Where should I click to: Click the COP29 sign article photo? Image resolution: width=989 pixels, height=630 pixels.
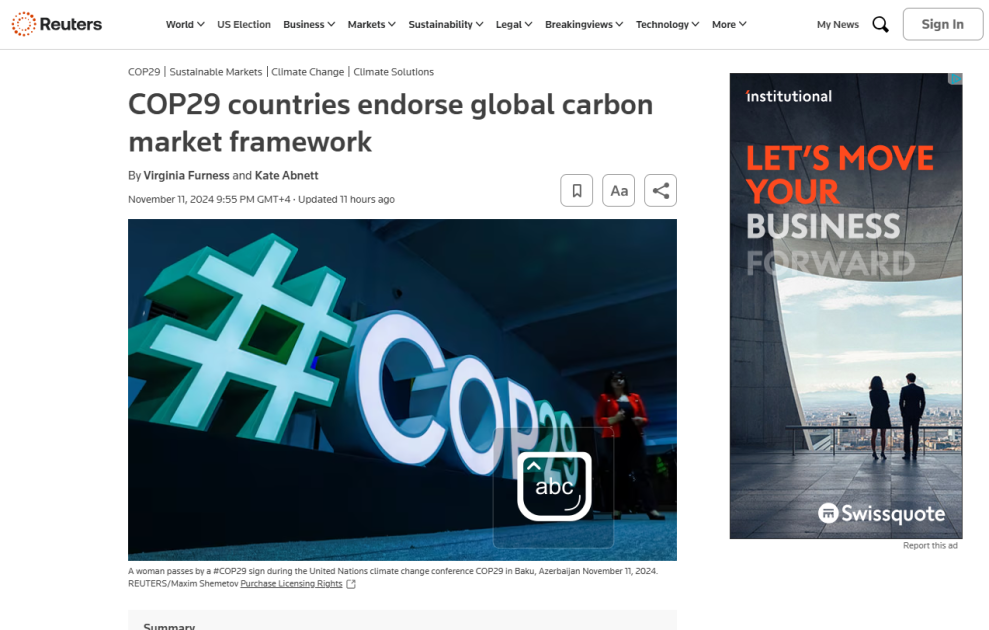(402, 390)
